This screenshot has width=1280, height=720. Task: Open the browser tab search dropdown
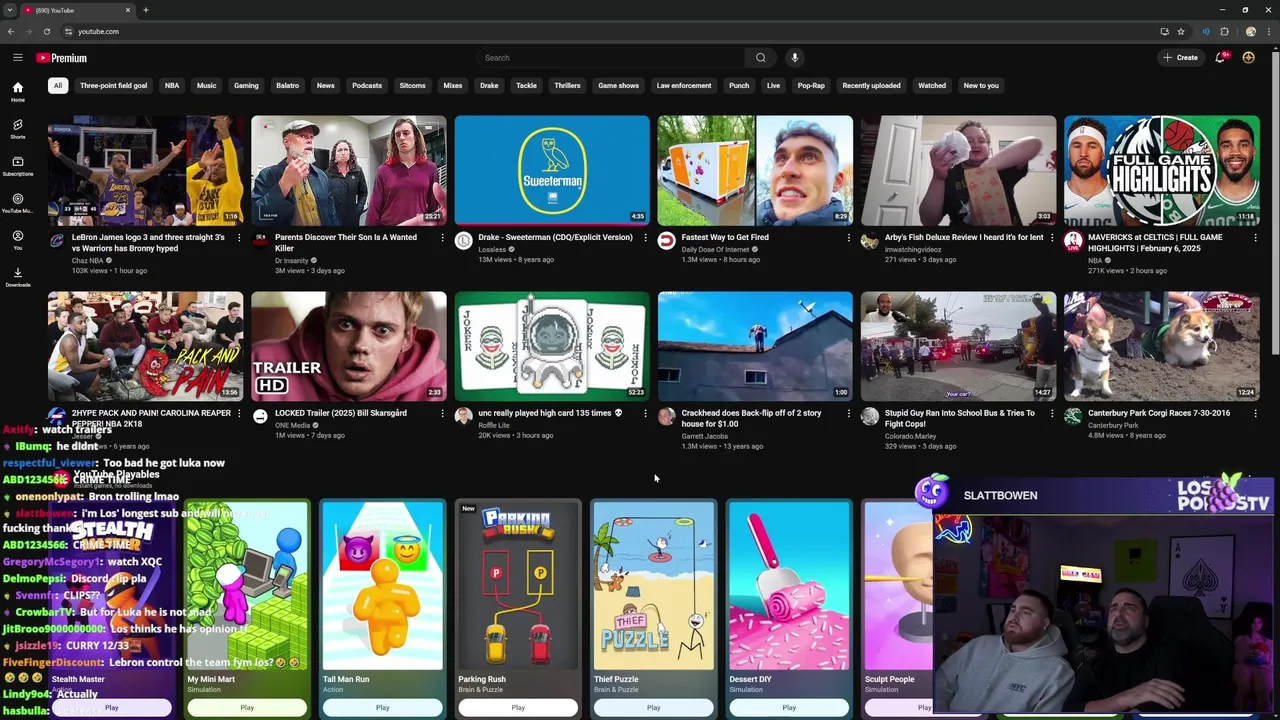tap(10, 10)
